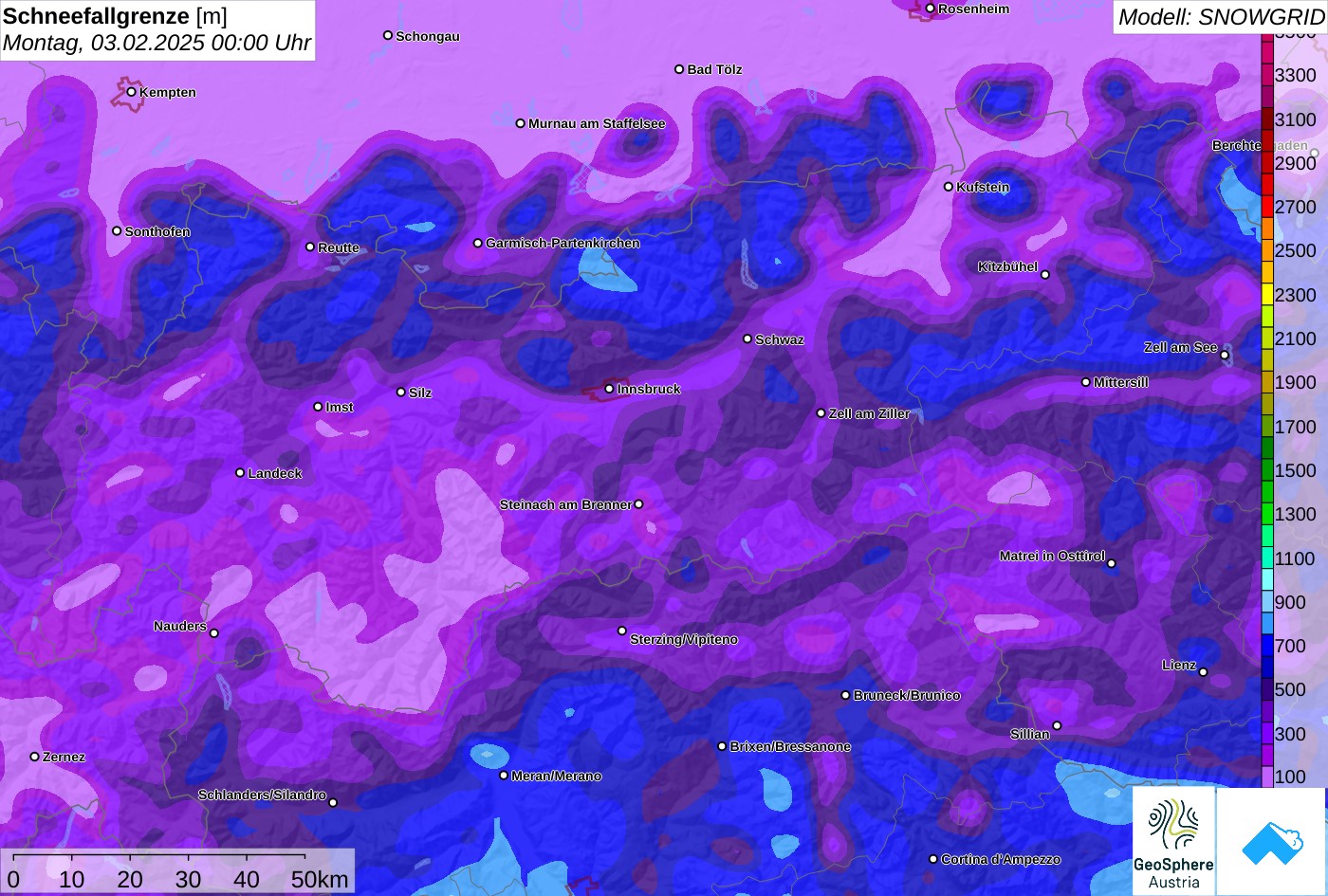The image size is (1328, 896).
Task: Click the Kufstein location marker
Action: 948,187
